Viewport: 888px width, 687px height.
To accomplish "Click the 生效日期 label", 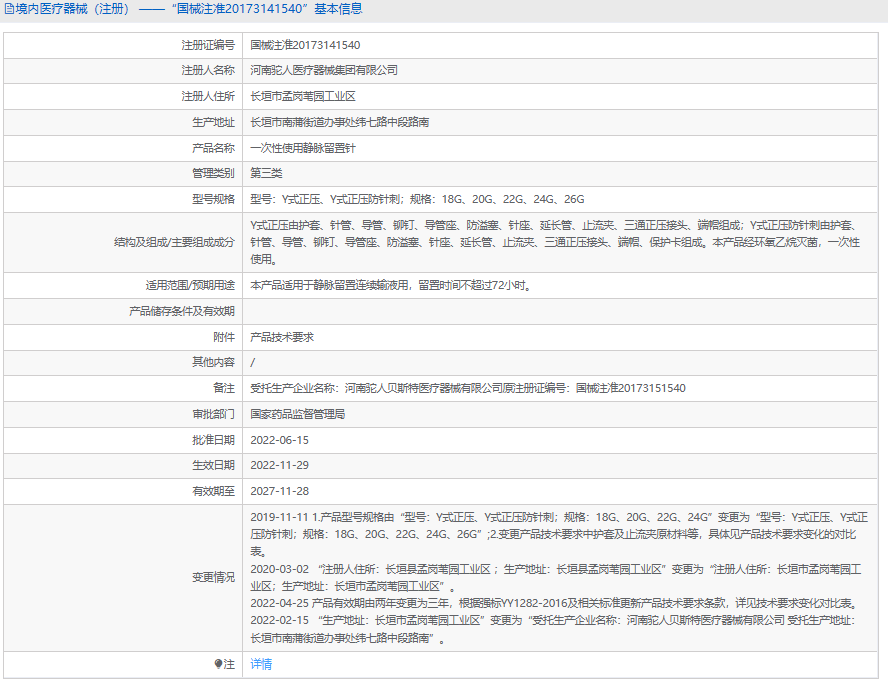I will tap(213, 465).
